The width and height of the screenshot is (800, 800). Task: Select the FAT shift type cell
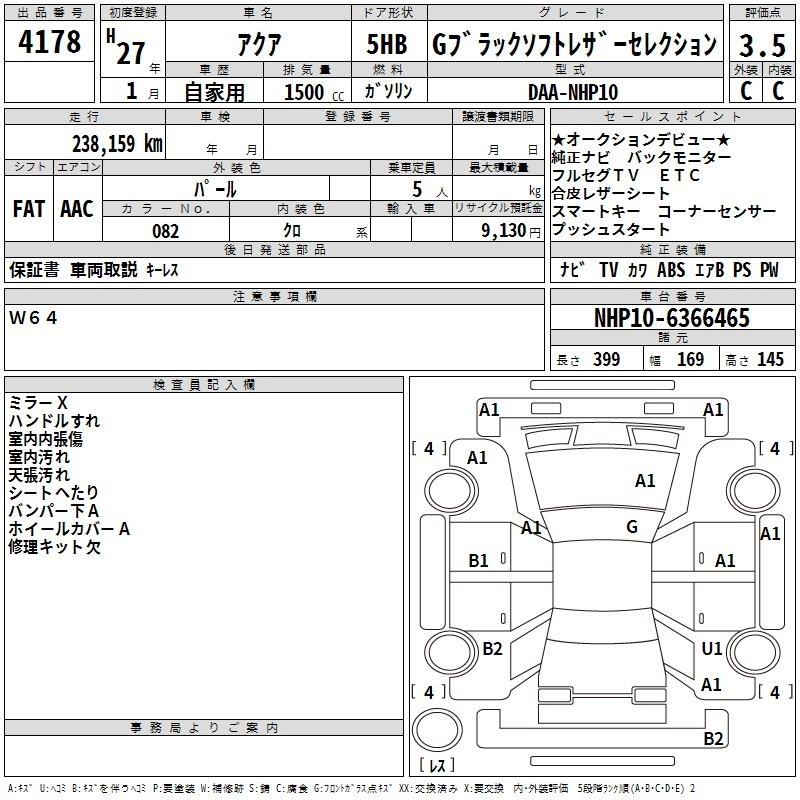pyautogui.click(x=28, y=208)
